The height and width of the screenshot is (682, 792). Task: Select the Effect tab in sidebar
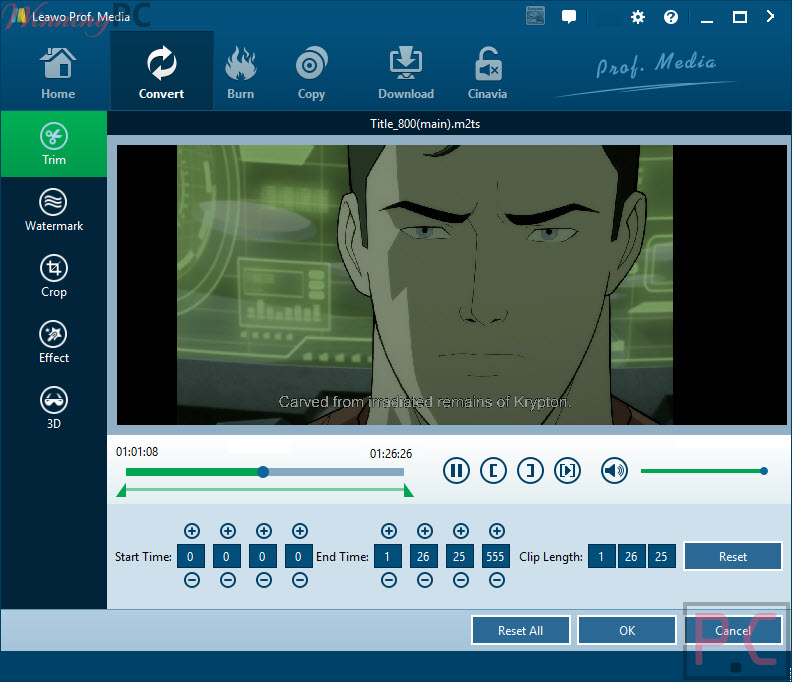[x=54, y=343]
